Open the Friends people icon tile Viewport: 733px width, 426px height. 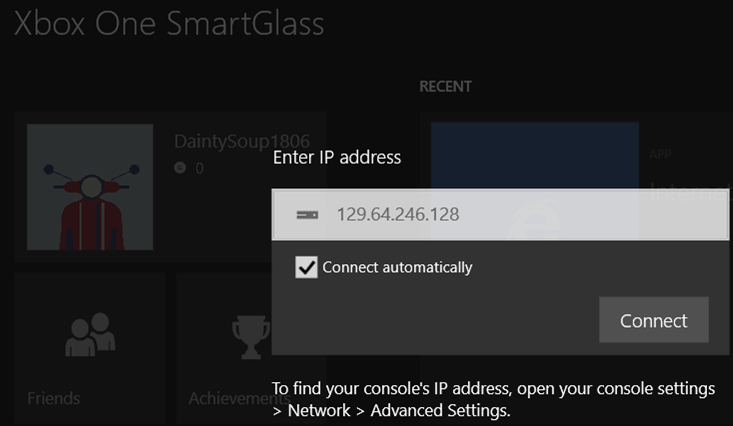tap(90, 334)
